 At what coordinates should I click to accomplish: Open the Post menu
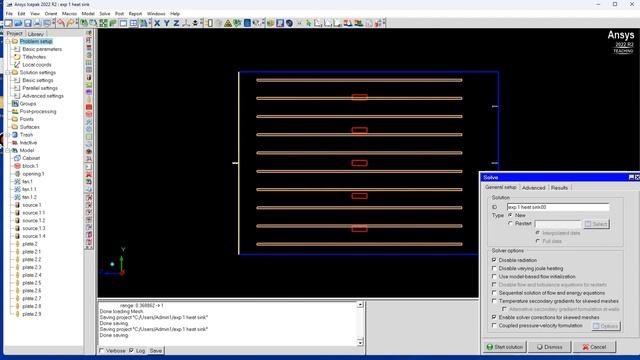click(x=119, y=13)
